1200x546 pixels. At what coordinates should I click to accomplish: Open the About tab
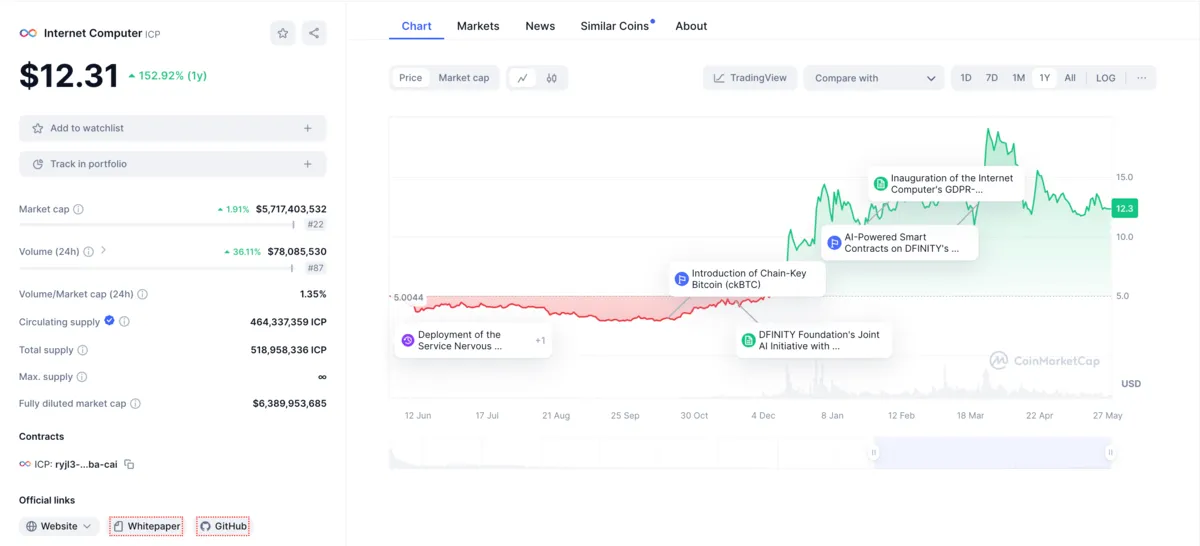pyautogui.click(x=691, y=26)
